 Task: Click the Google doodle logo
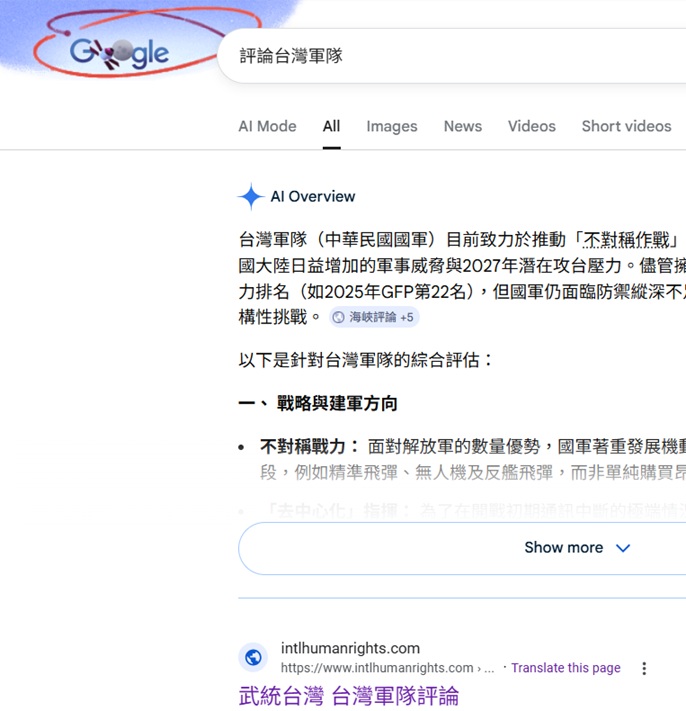coord(118,52)
